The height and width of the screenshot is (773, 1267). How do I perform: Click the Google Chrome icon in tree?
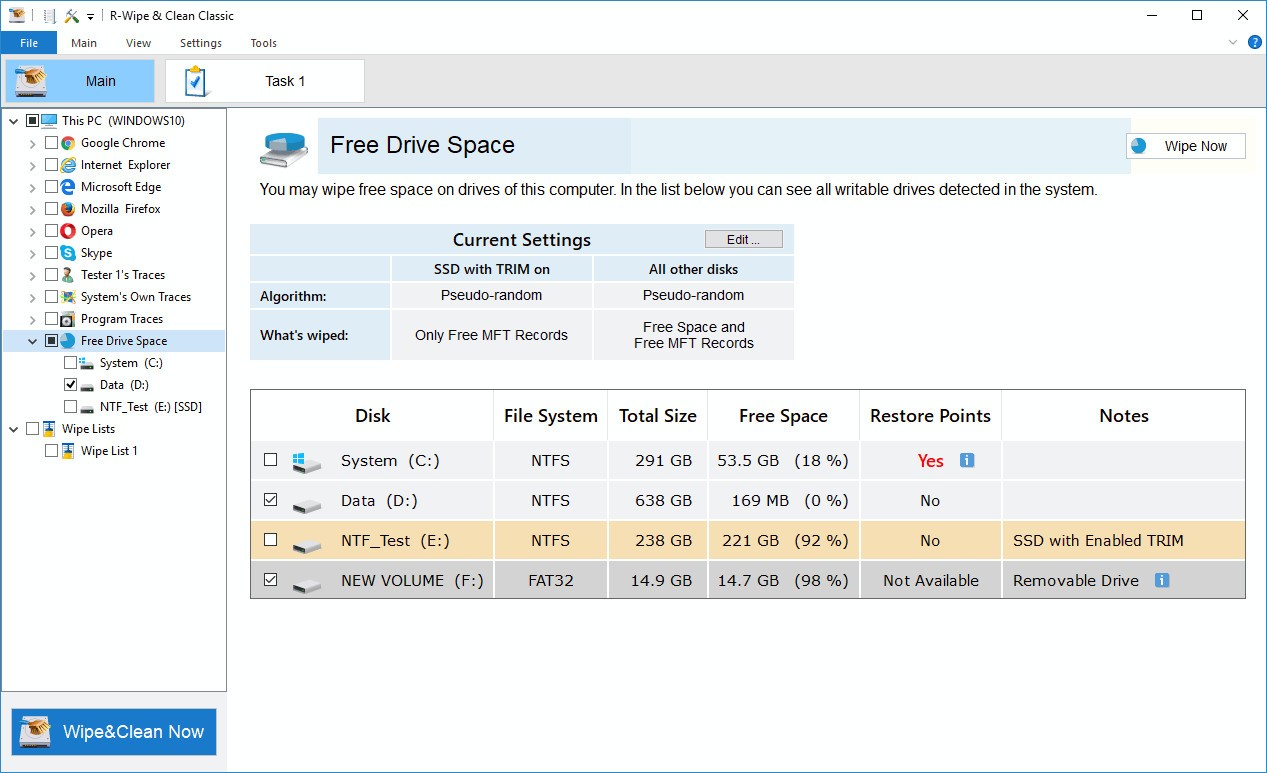click(x=68, y=143)
